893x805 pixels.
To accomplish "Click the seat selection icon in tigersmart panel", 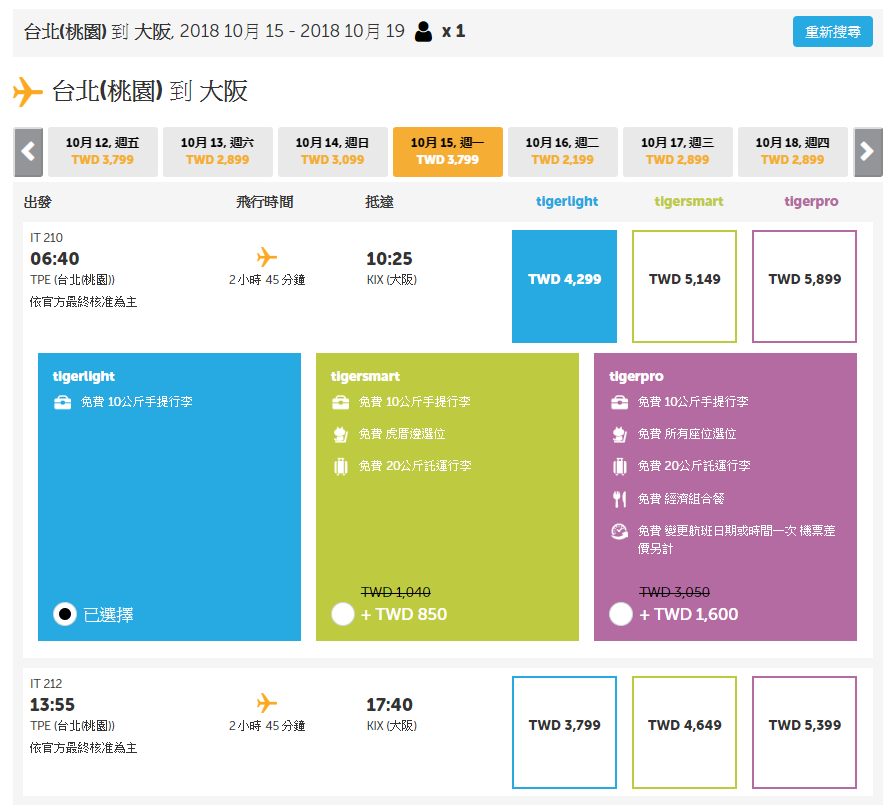I will pyautogui.click(x=341, y=435).
